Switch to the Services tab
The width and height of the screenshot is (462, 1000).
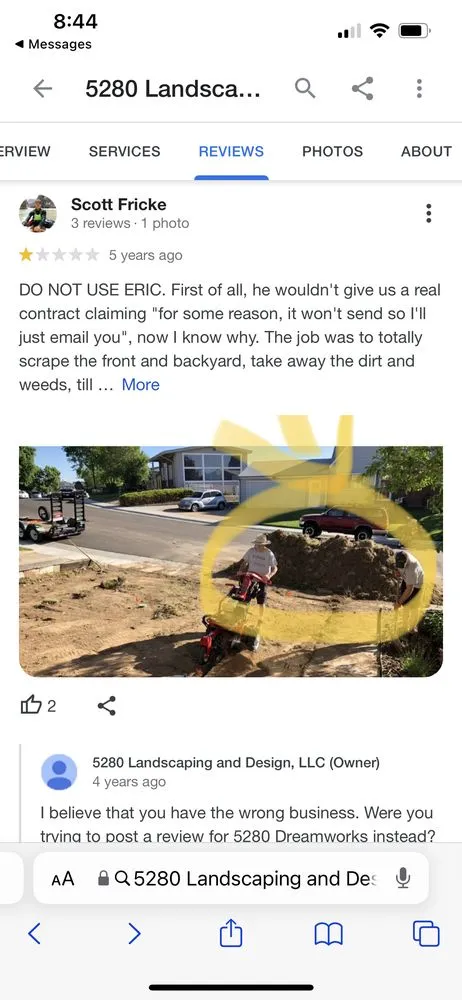click(124, 152)
